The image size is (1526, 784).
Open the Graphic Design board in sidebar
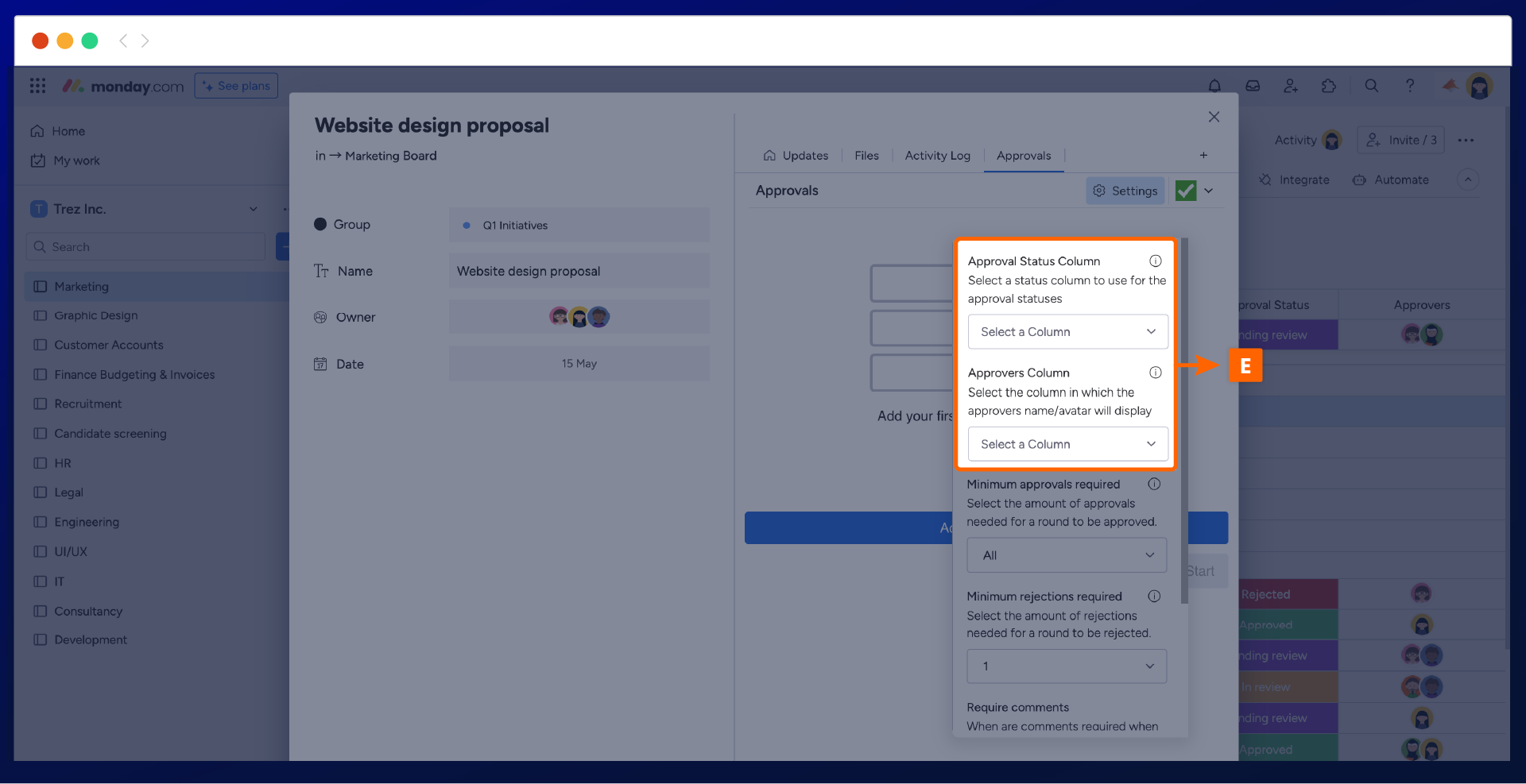click(95, 315)
